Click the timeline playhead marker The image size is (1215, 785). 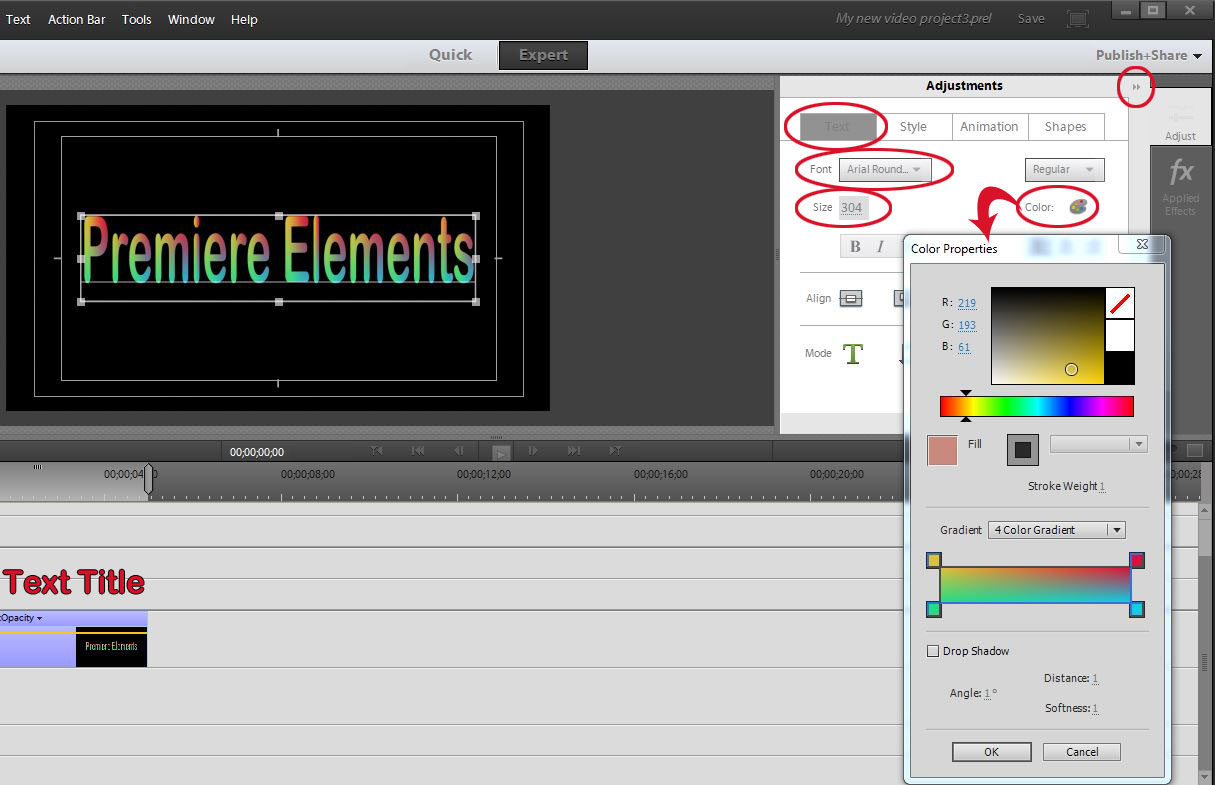tap(148, 479)
